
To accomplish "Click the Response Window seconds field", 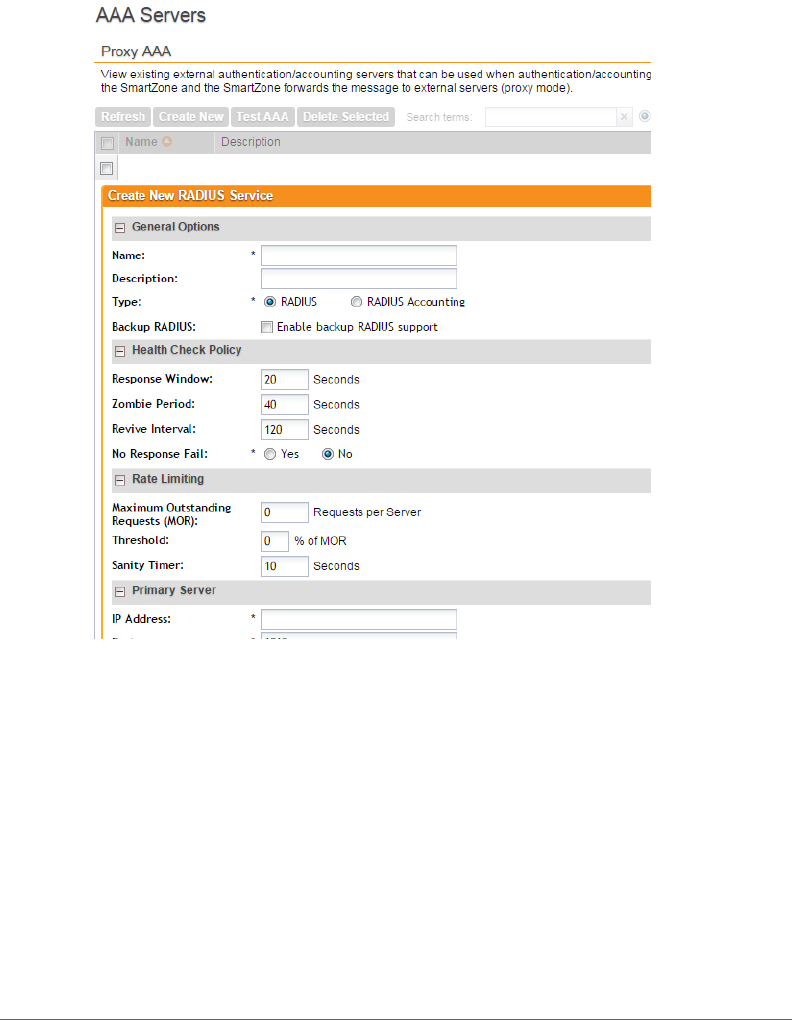I will pyautogui.click(x=285, y=379).
